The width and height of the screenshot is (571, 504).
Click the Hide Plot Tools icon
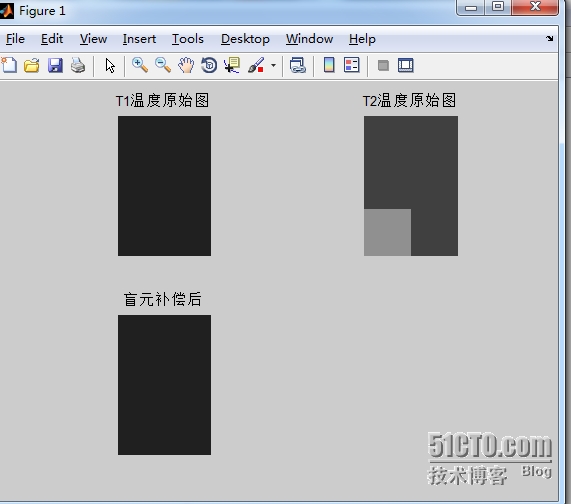point(383,66)
